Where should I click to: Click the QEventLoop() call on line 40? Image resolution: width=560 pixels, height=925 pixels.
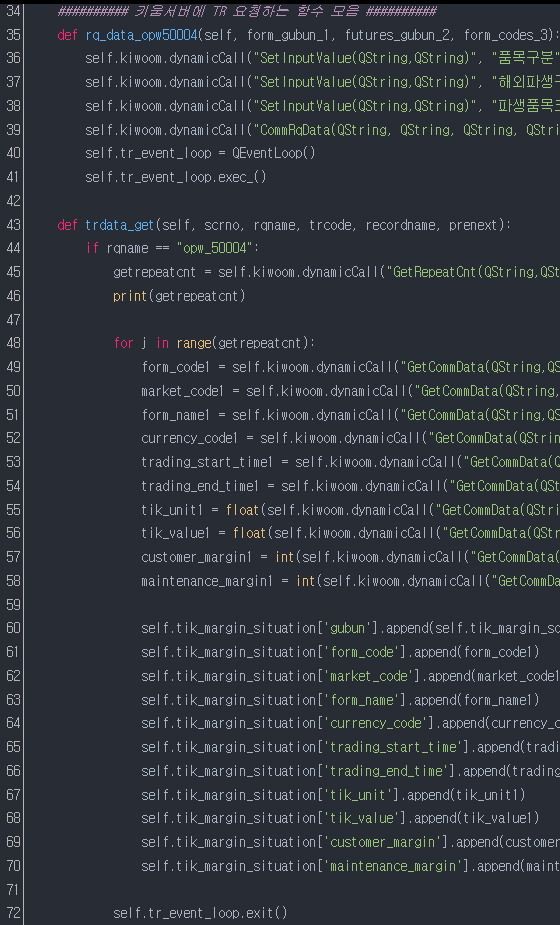point(274,153)
